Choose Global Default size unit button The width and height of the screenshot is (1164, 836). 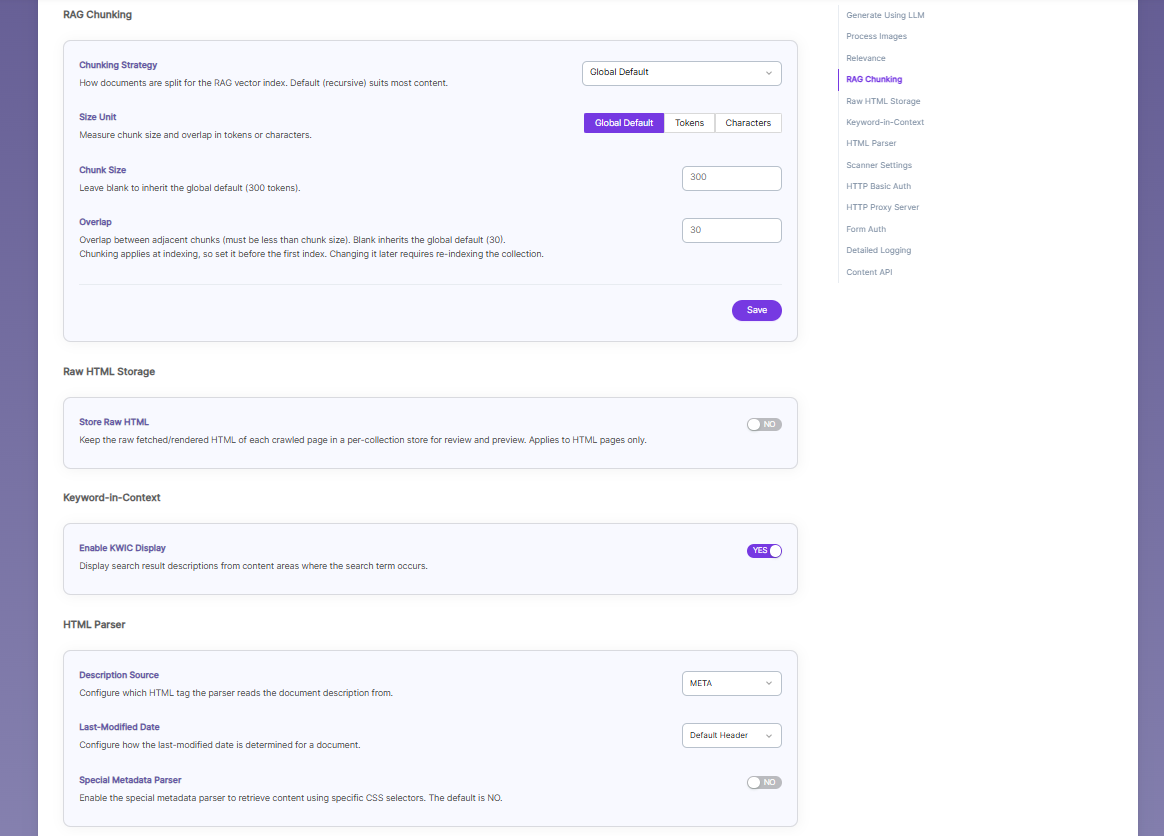(x=624, y=123)
